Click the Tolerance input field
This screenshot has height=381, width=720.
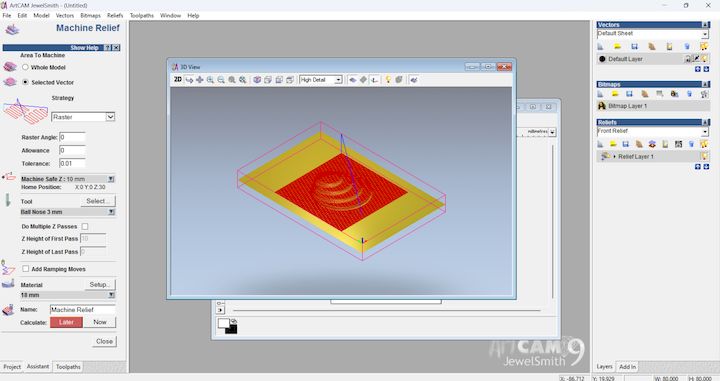(72, 163)
